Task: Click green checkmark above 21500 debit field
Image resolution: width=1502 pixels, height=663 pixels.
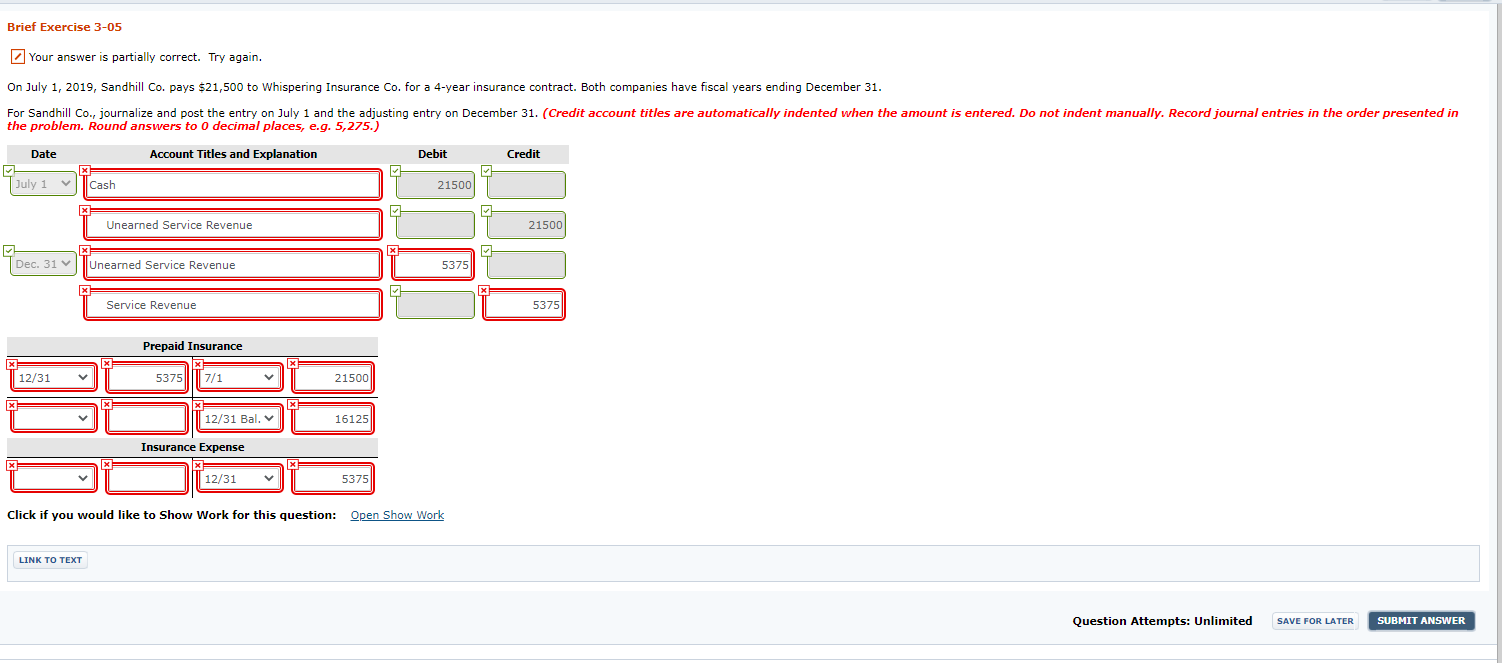Action: click(394, 170)
